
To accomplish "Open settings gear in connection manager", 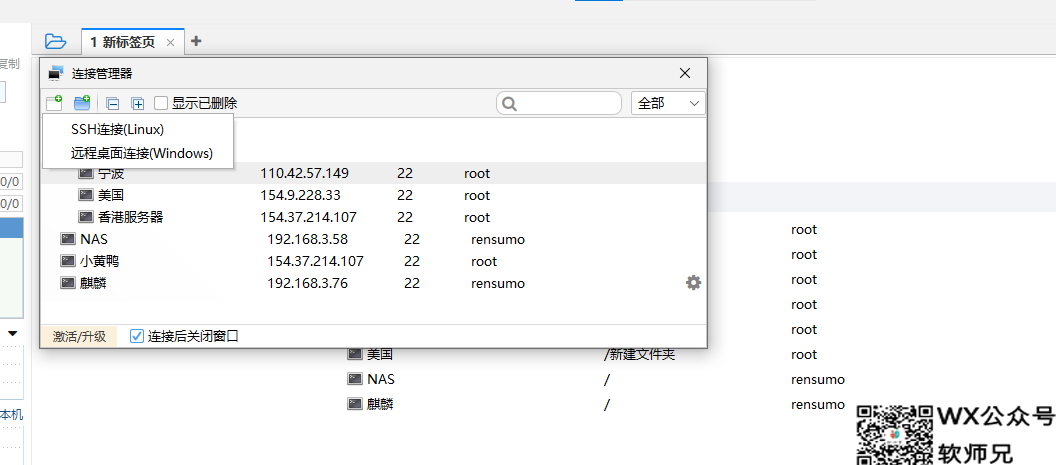I will click(693, 283).
